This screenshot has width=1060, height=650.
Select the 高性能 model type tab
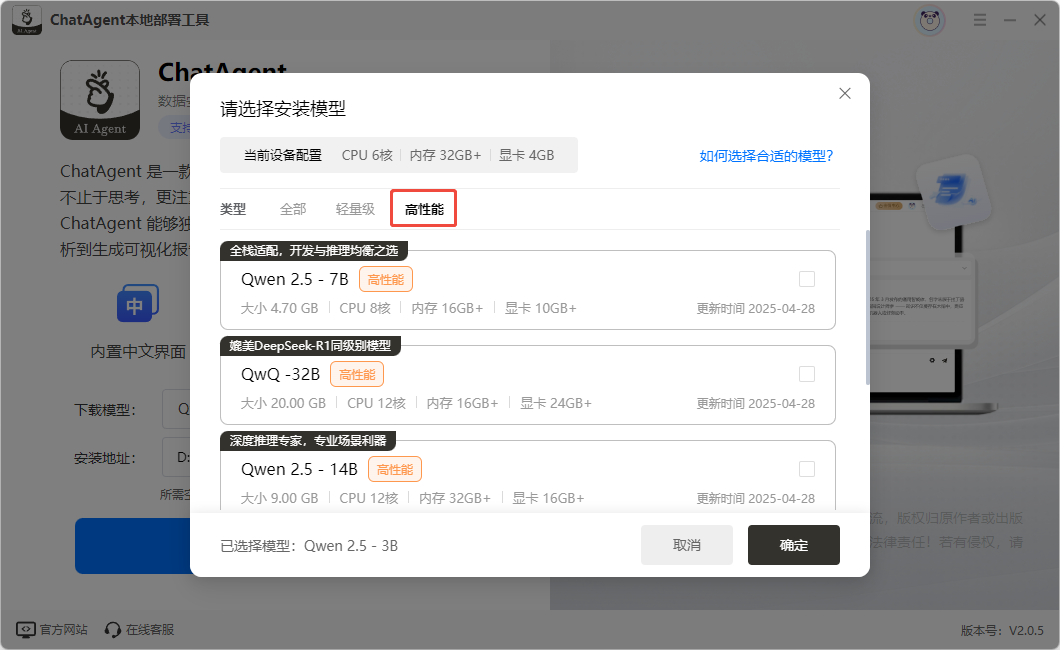click(424, 209)
